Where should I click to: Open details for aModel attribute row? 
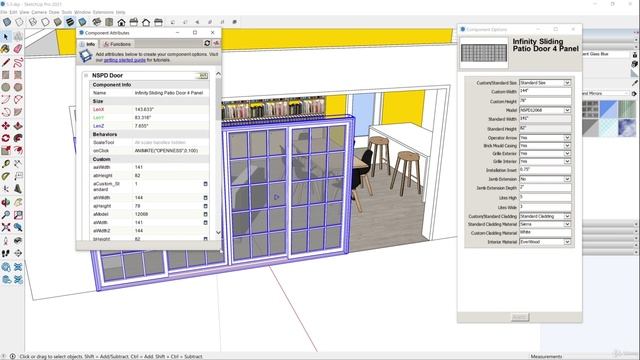[205, 214]
